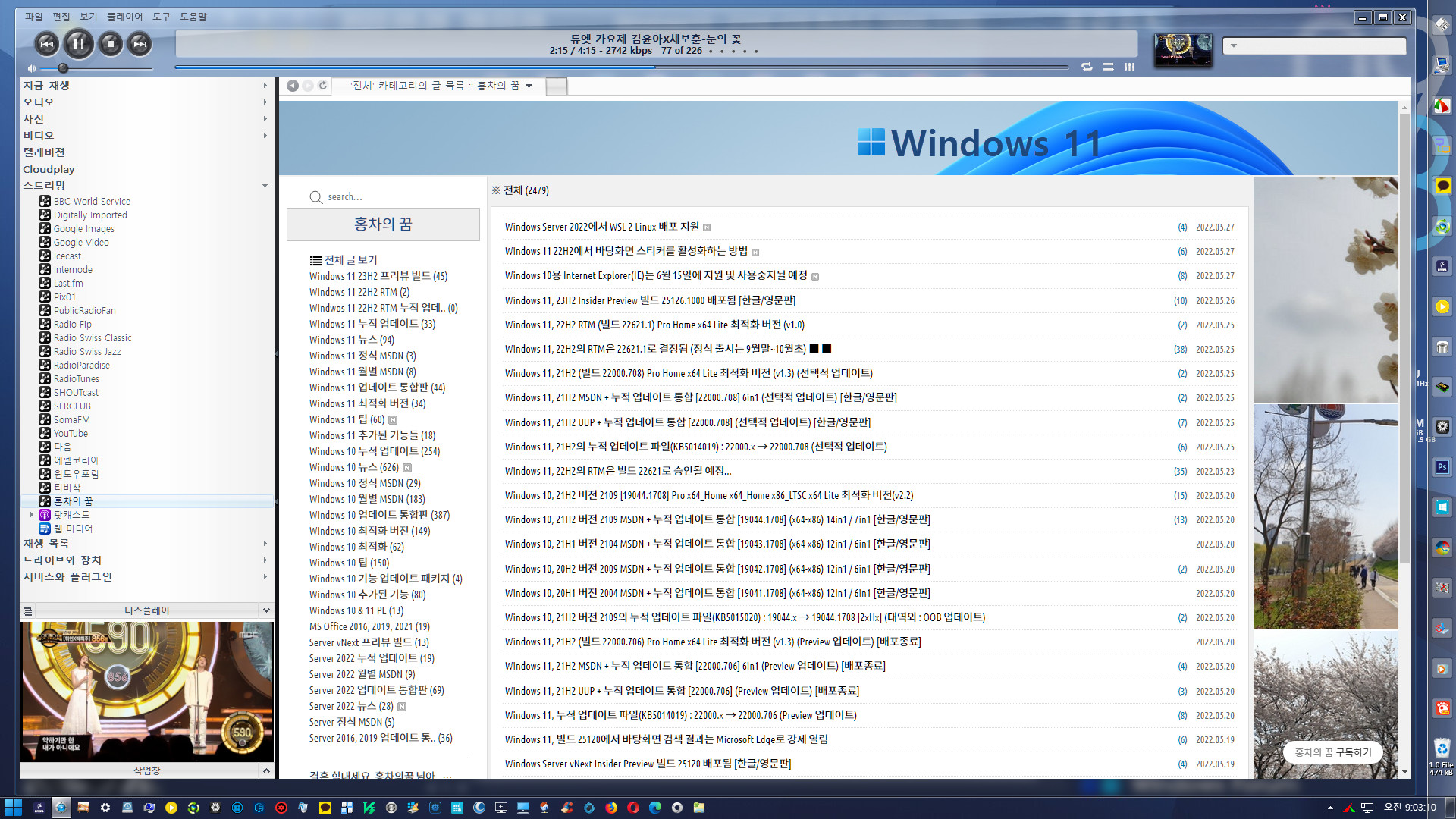Skip to the previous track
1456x819 pixels.
pos(46,44)
